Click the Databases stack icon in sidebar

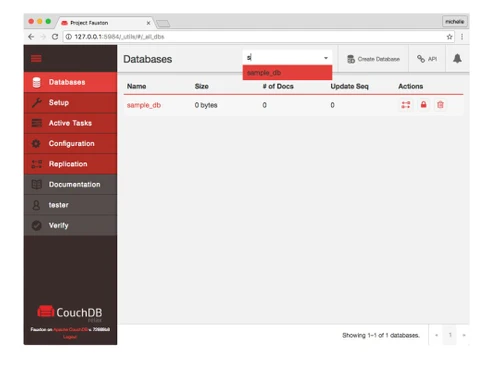coord(36,82)
